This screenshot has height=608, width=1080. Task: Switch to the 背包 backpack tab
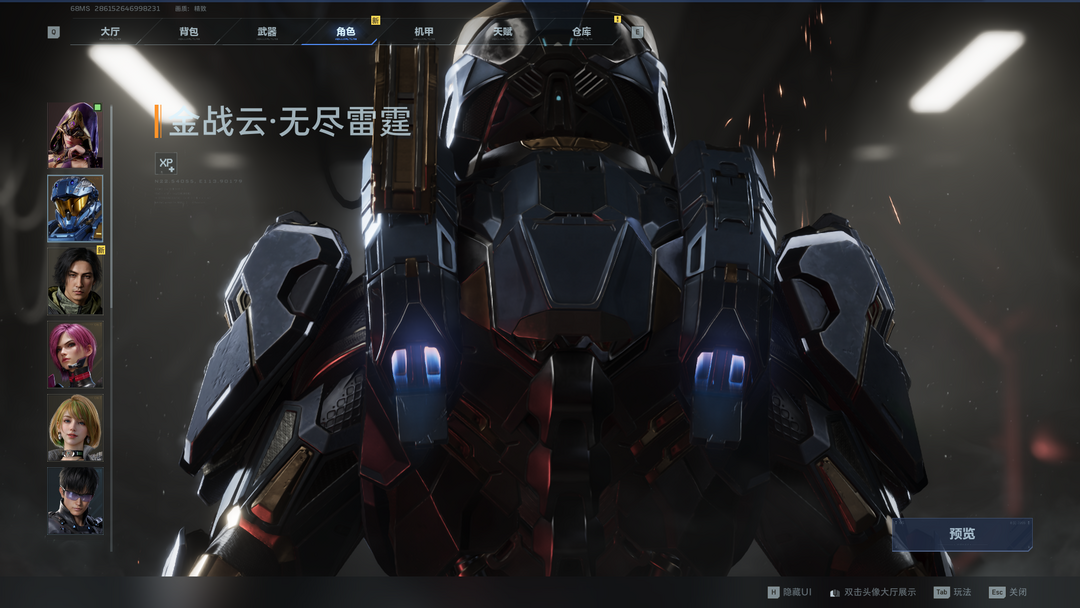click(x=189, y=32)
